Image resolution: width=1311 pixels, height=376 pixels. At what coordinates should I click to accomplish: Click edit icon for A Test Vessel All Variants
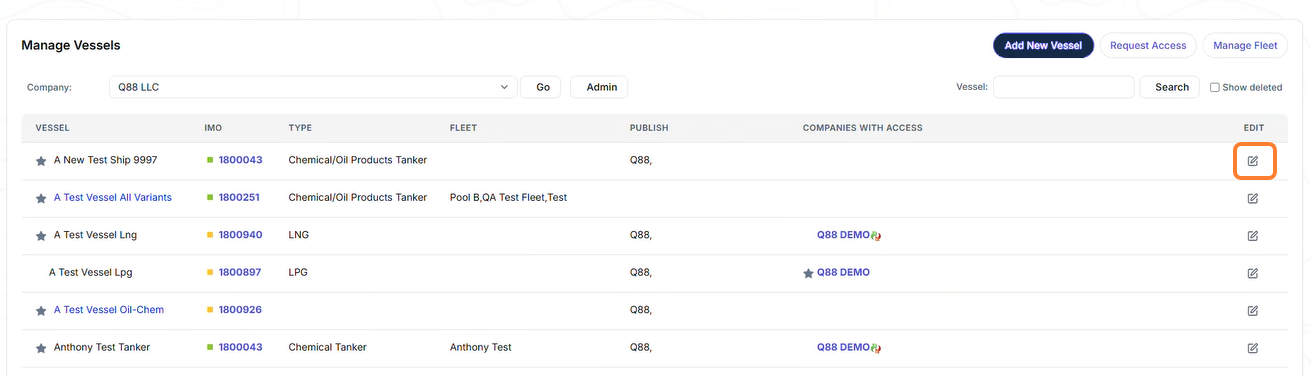[x=1253, y=198]
